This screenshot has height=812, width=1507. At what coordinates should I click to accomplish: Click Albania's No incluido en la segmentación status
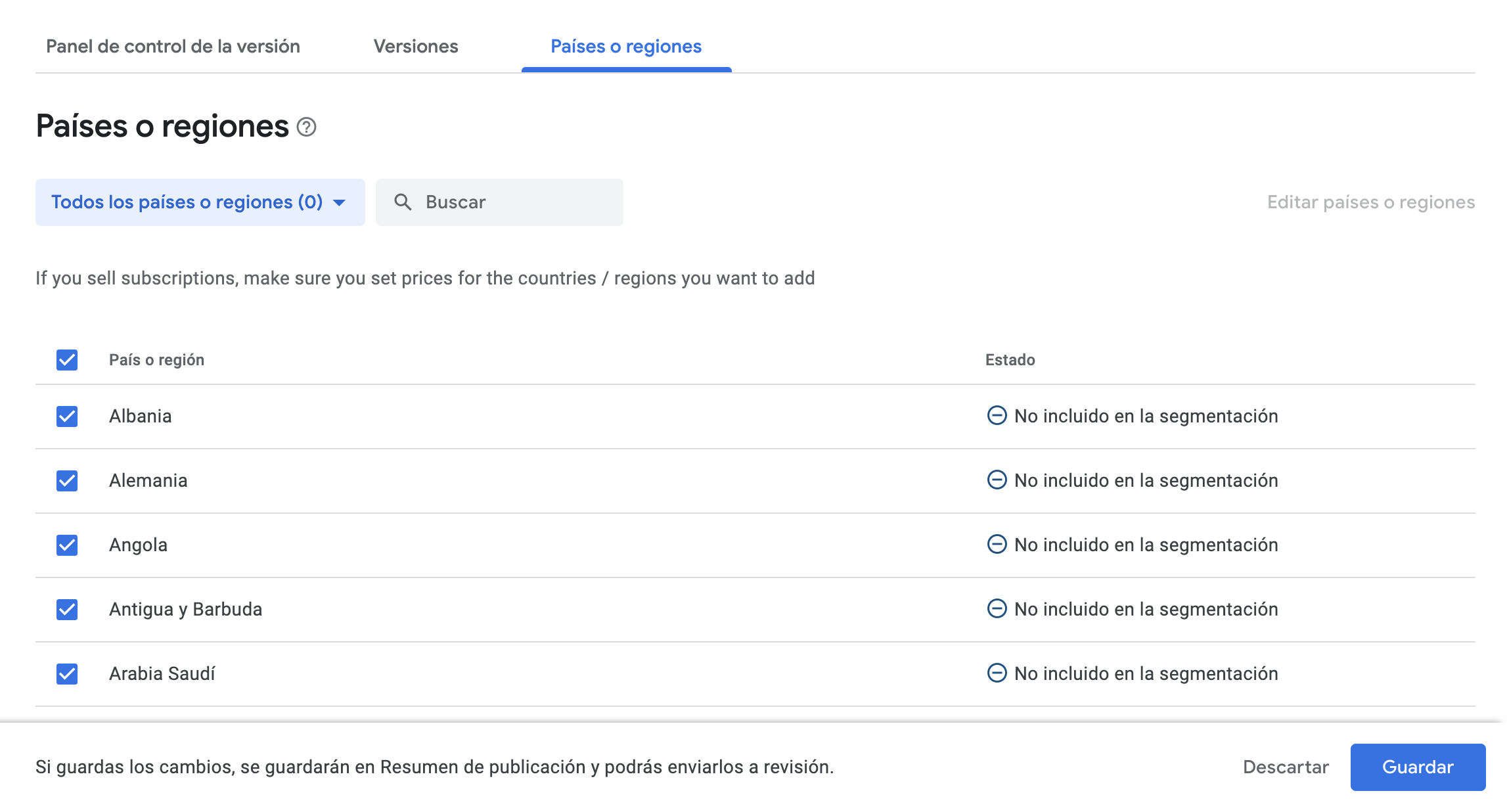click(1146, 417)
